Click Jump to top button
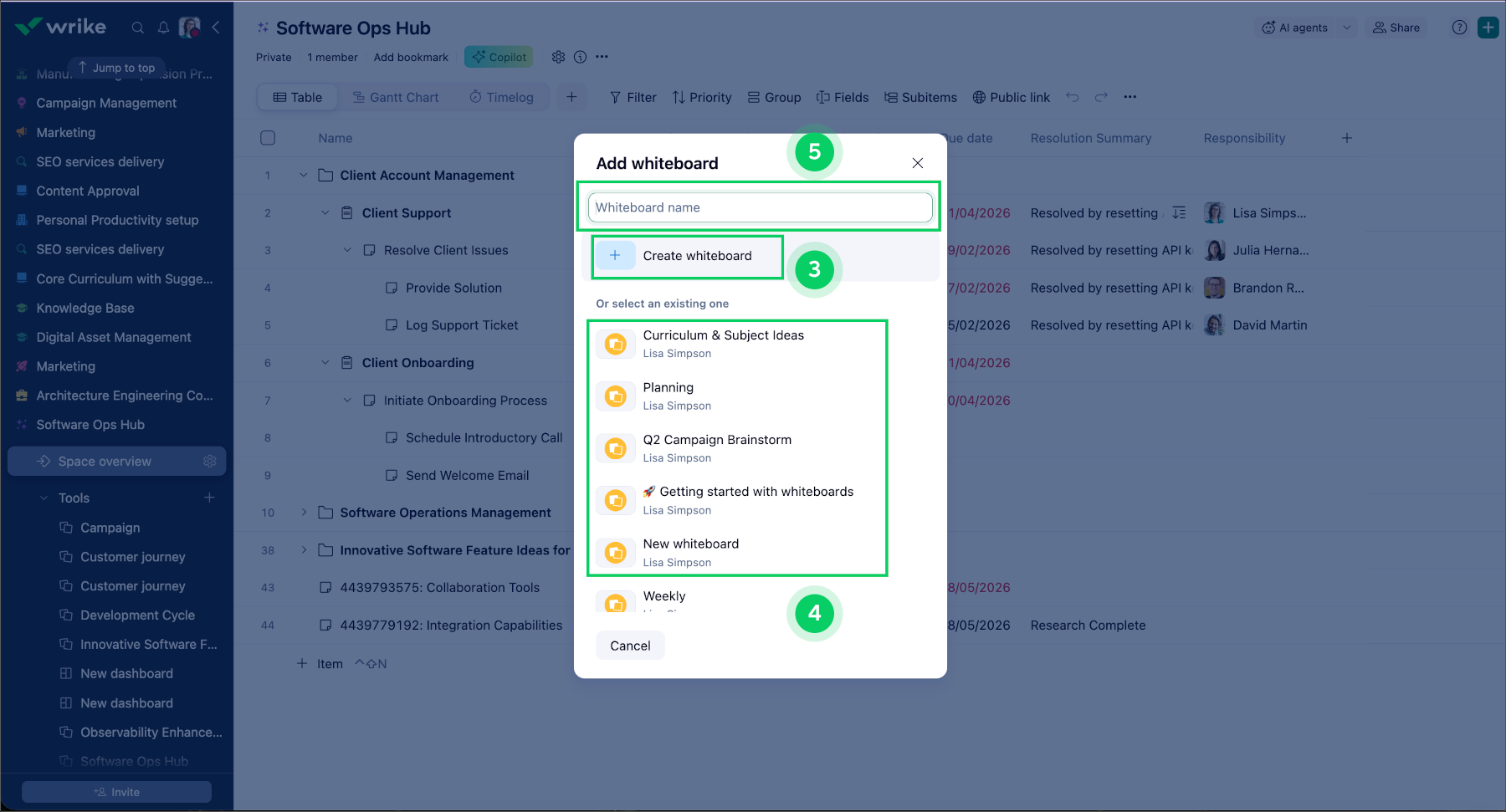 [116, 68]
